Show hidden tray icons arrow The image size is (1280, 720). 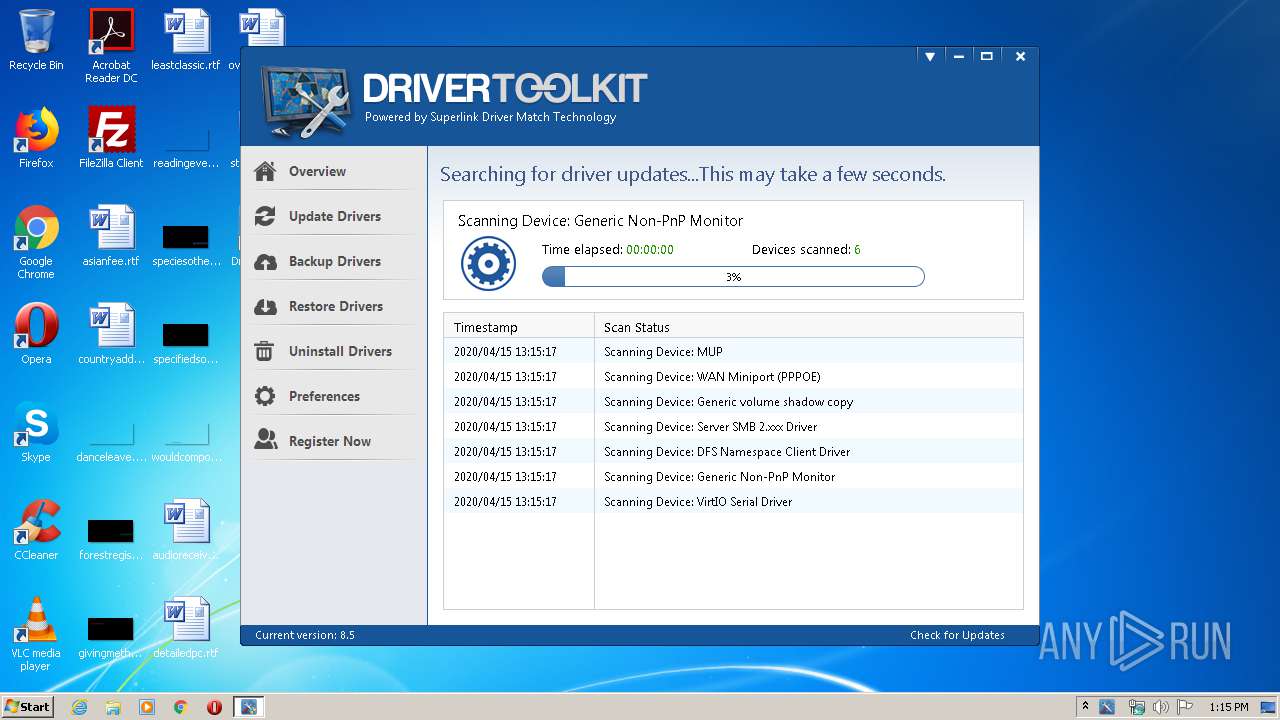(x=1085, y=707)
